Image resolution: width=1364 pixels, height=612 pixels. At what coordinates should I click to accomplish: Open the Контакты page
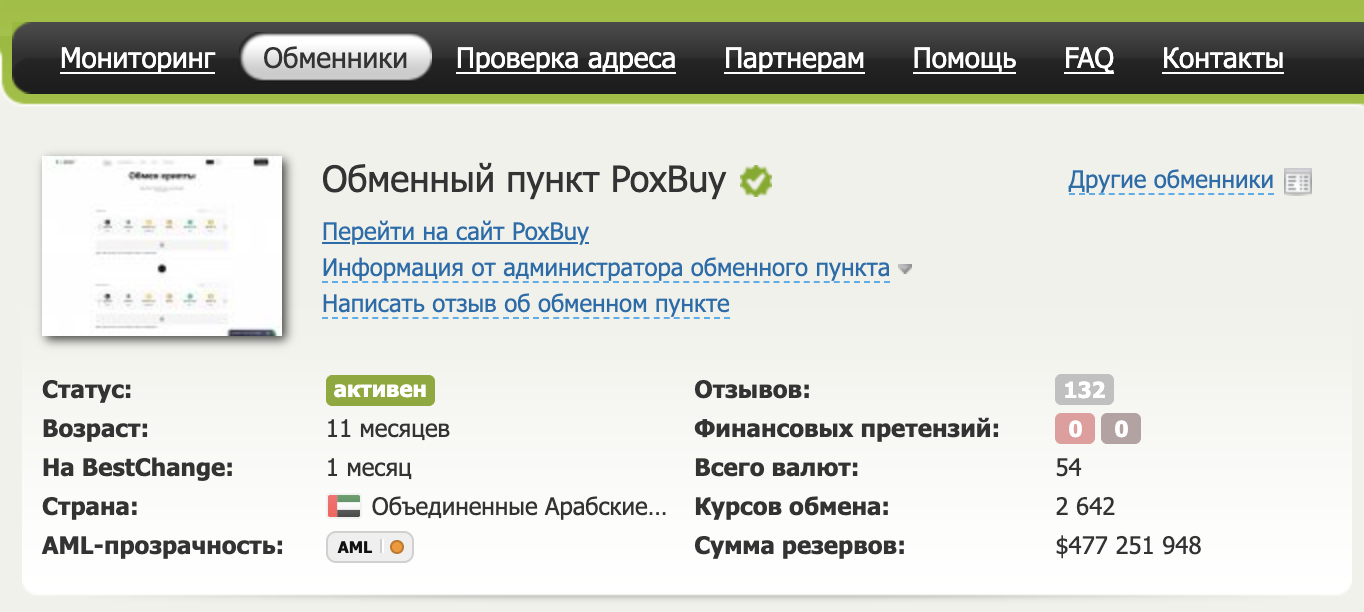tap(1223, 59)
